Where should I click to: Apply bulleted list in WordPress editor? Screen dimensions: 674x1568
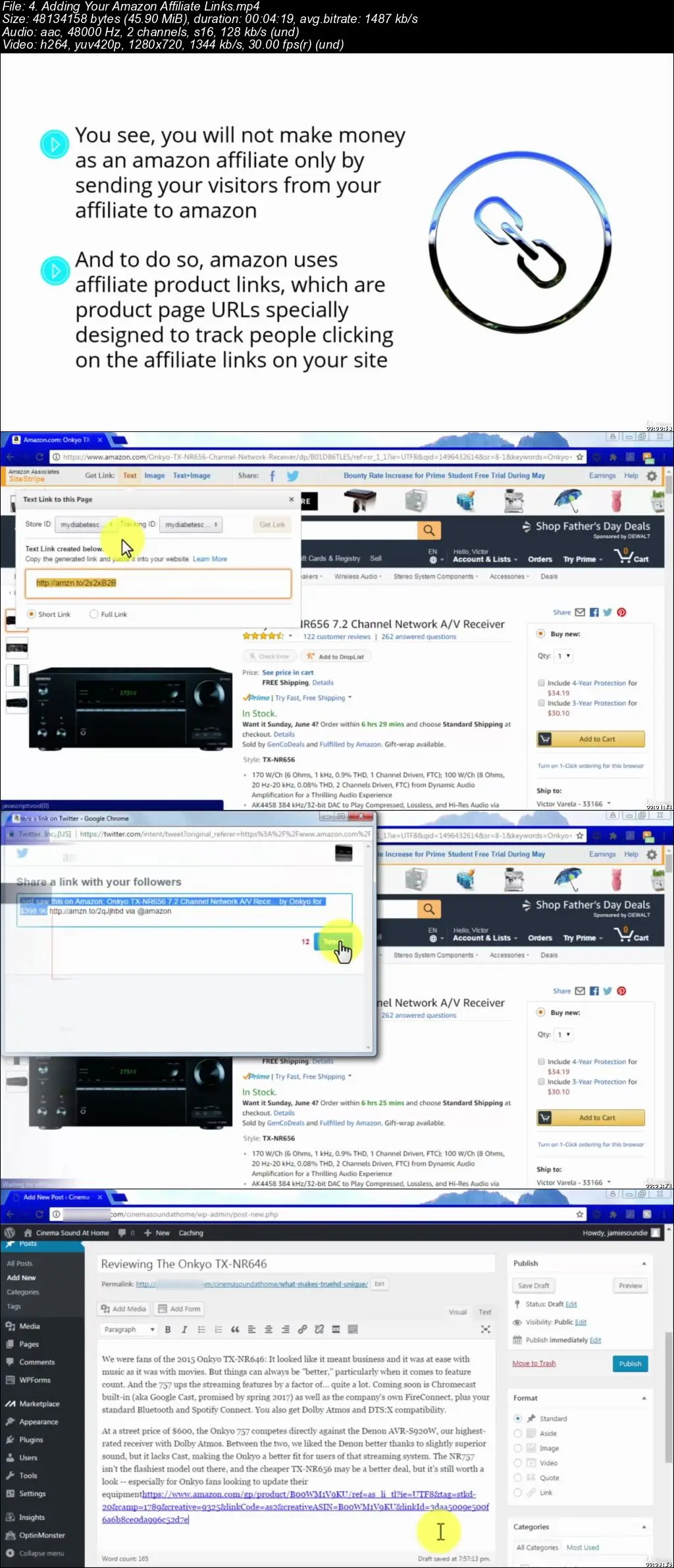click(x=201, y=1330)
